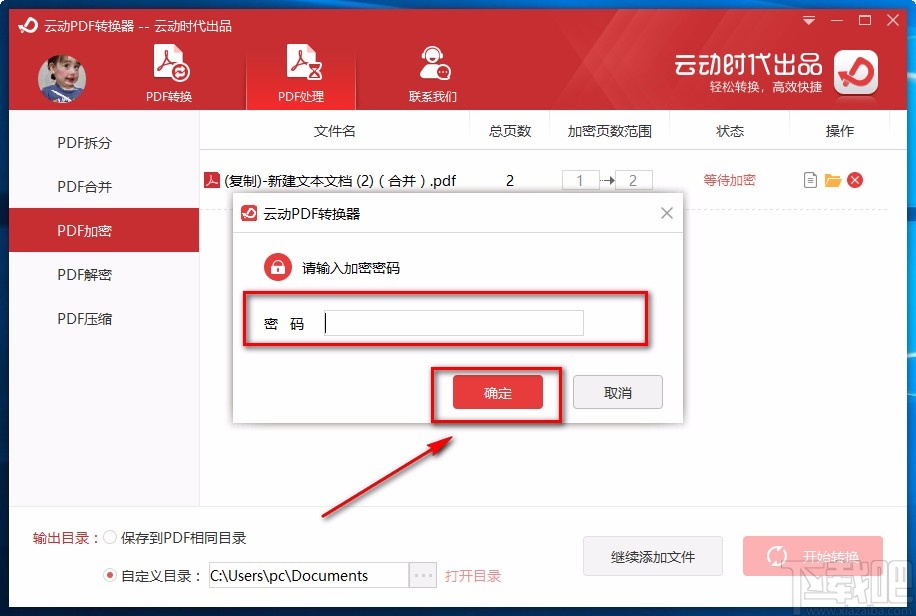Click the yellow folder icon to locate file
The height and width of the screenshot is (616, 916).
click(x=835, y=180)
